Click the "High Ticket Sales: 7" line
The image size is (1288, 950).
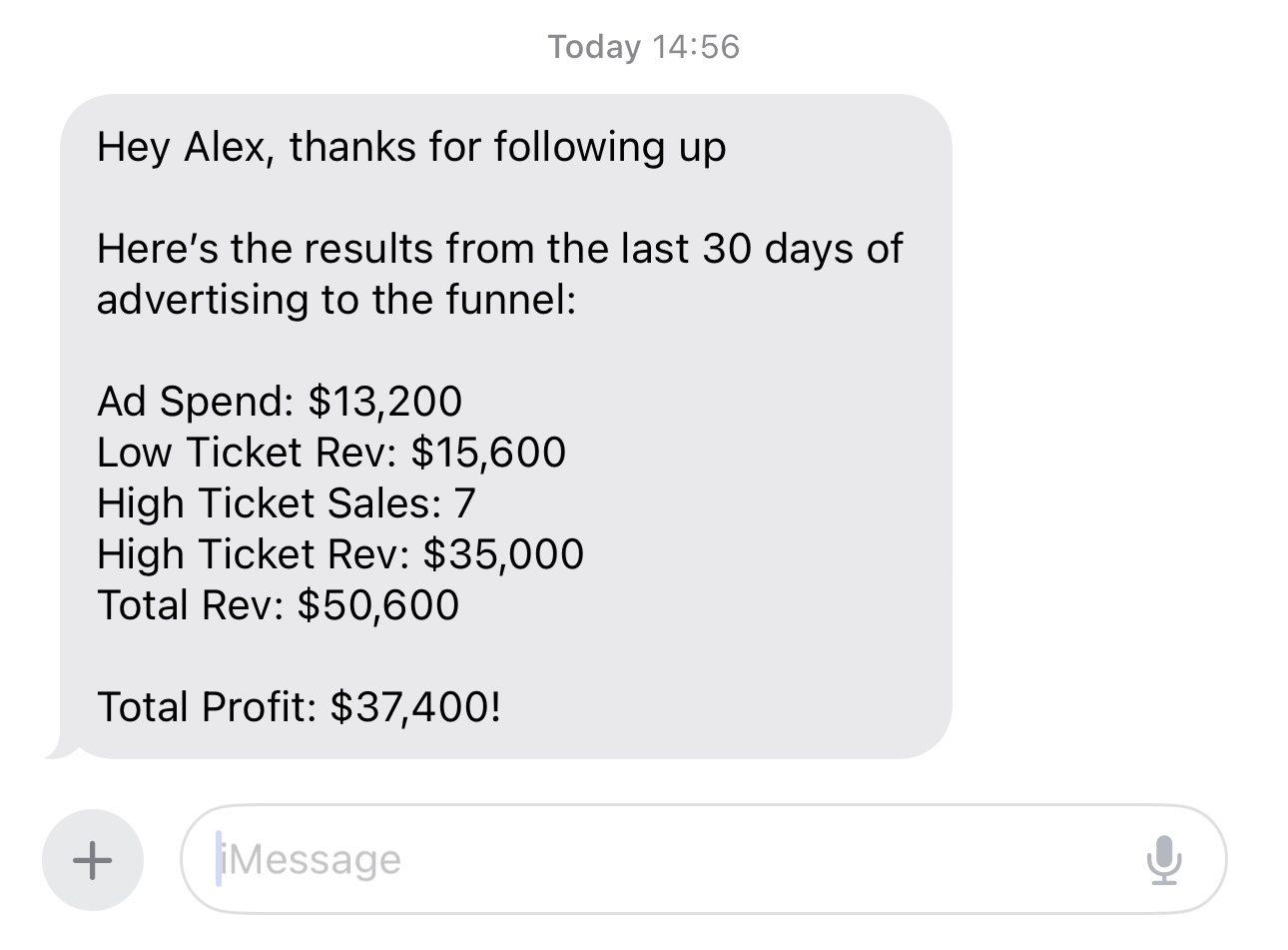pos(287,502)
